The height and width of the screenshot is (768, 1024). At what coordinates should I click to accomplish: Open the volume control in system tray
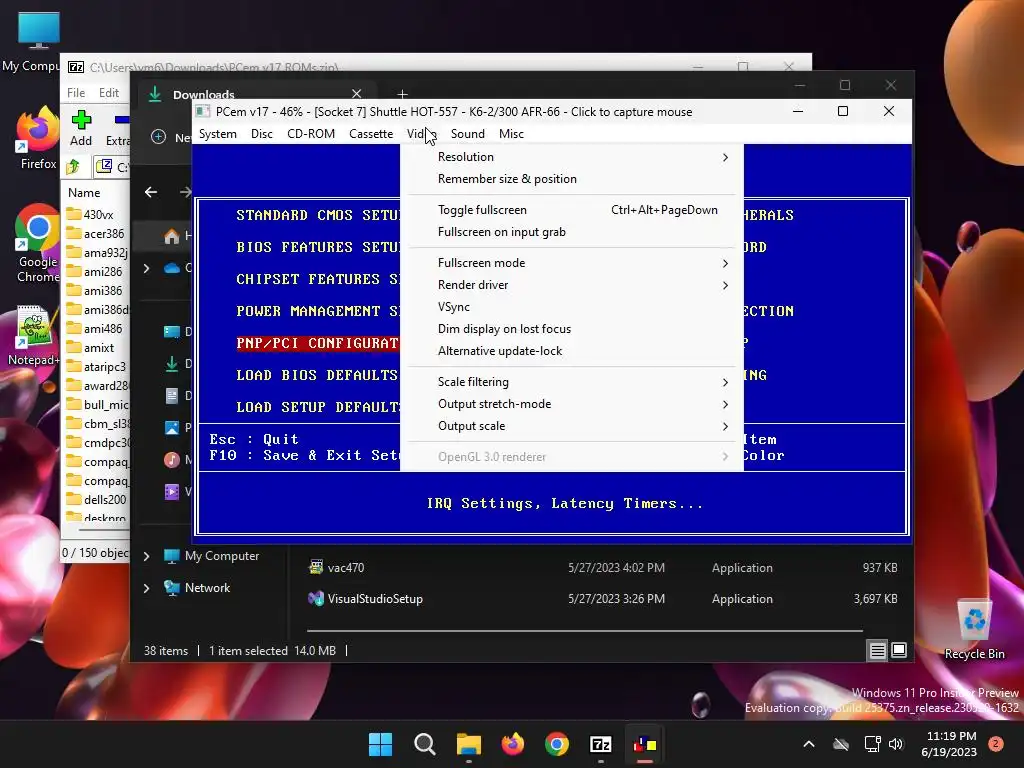(896, 744)
